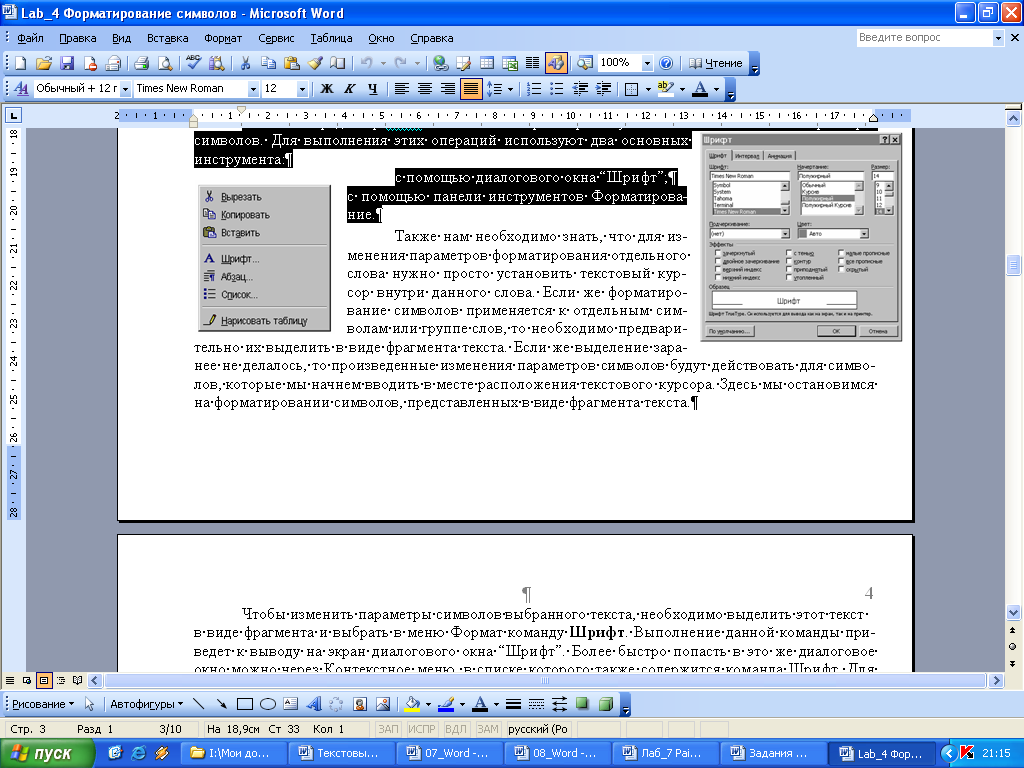Toggle Justify paragraph alignment
Viewport: 1024px width, 768px height.
(x=471, y=88)
